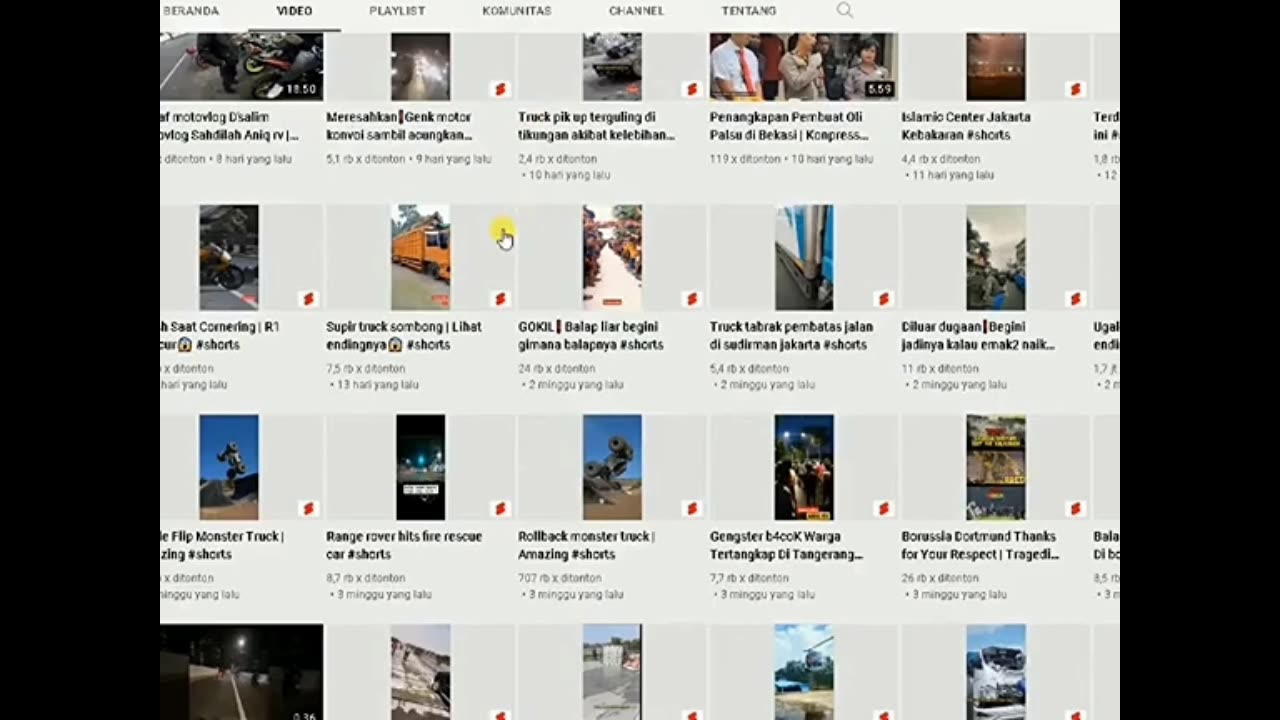Open the PLAYLIST tab
Viewport: 1280px width, 720px height.
397,11
